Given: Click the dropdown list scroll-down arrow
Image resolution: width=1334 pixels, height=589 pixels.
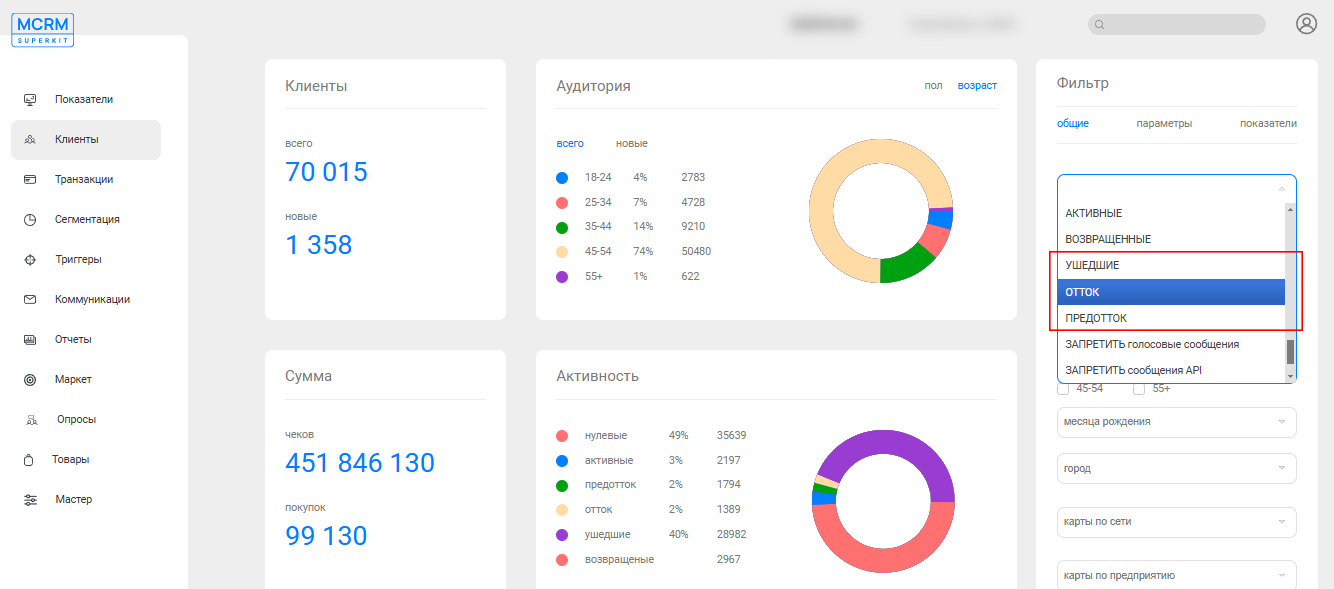Looking at the screenshot, I should pos(1290,376).
